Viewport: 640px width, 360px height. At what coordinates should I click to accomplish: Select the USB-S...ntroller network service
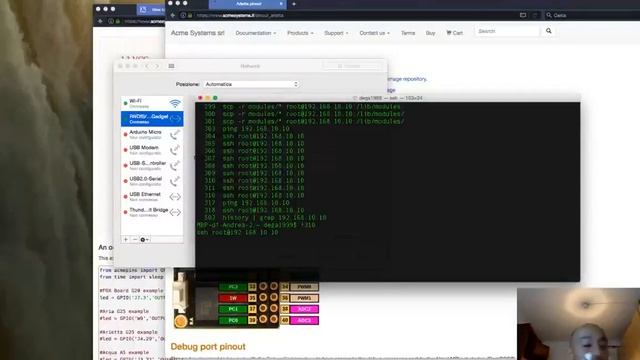coord(152,165)
